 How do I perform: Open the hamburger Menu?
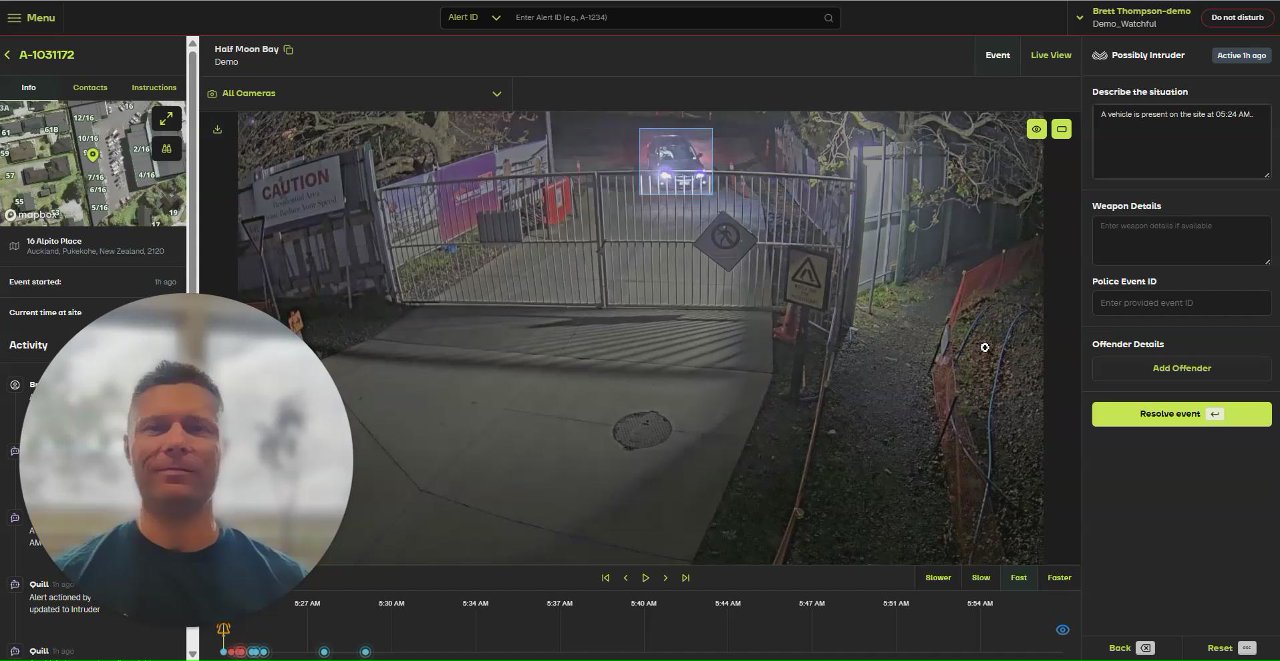(31, 18)
